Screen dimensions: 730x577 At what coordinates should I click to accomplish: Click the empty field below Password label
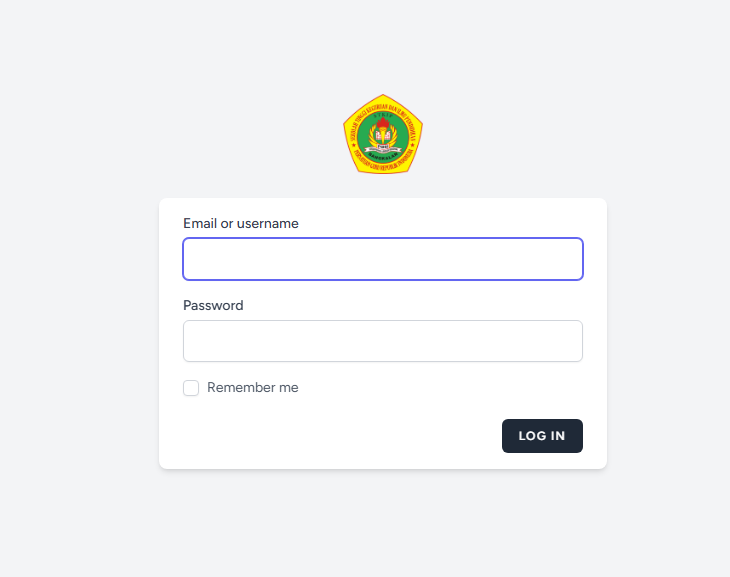click(383, 341)
